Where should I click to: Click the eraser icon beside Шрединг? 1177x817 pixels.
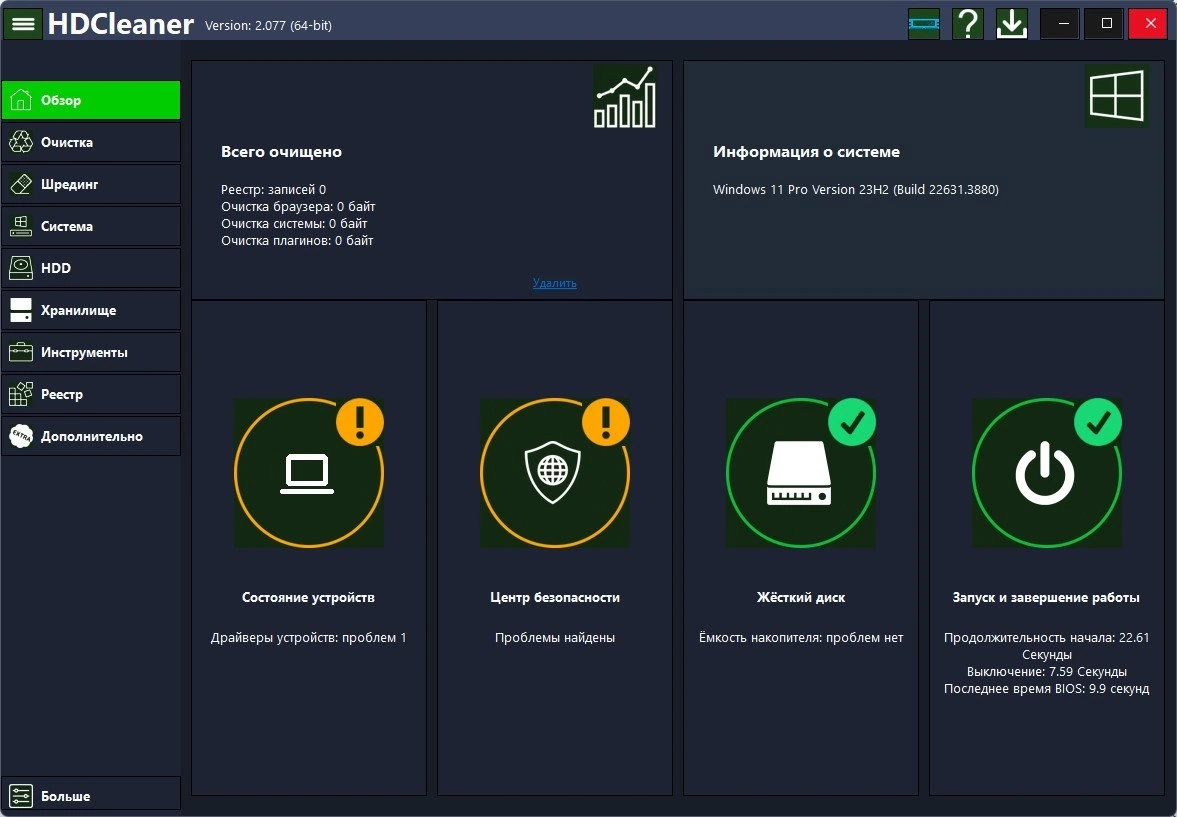(21, 184)
